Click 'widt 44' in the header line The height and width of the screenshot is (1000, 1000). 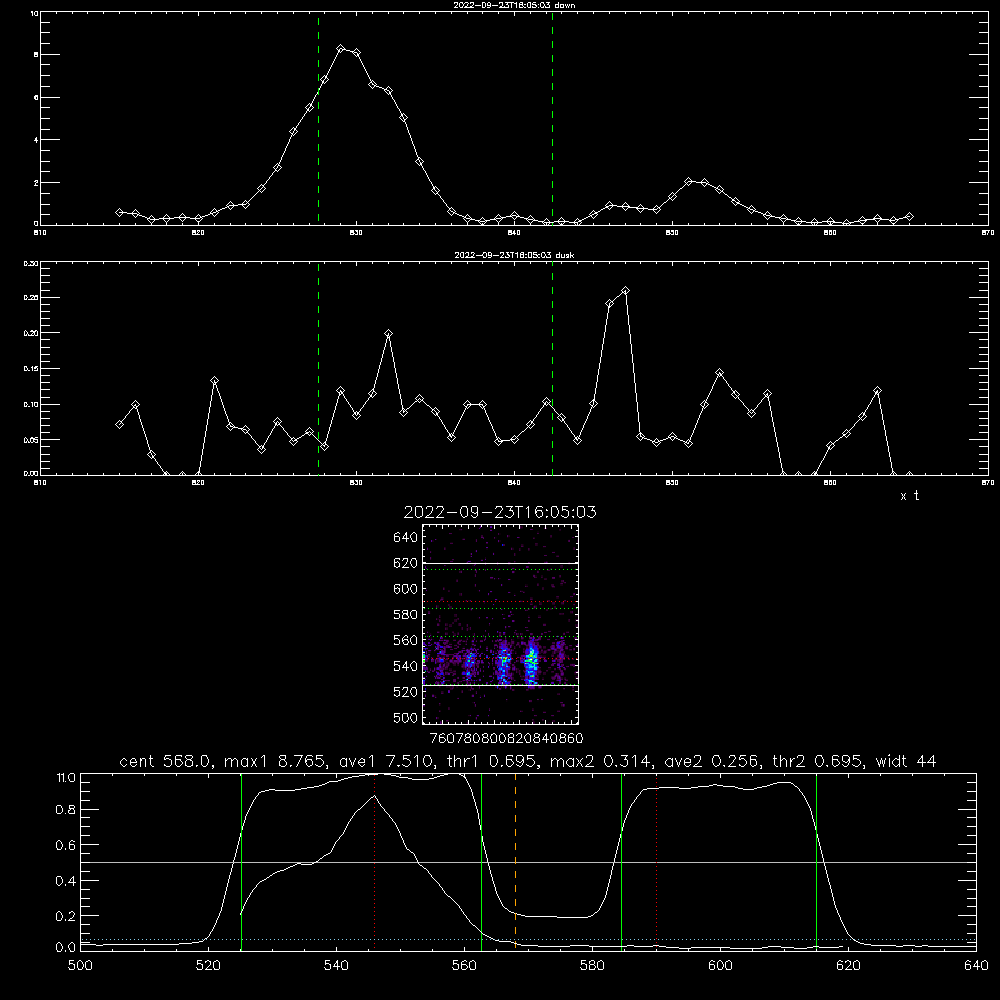906,761
